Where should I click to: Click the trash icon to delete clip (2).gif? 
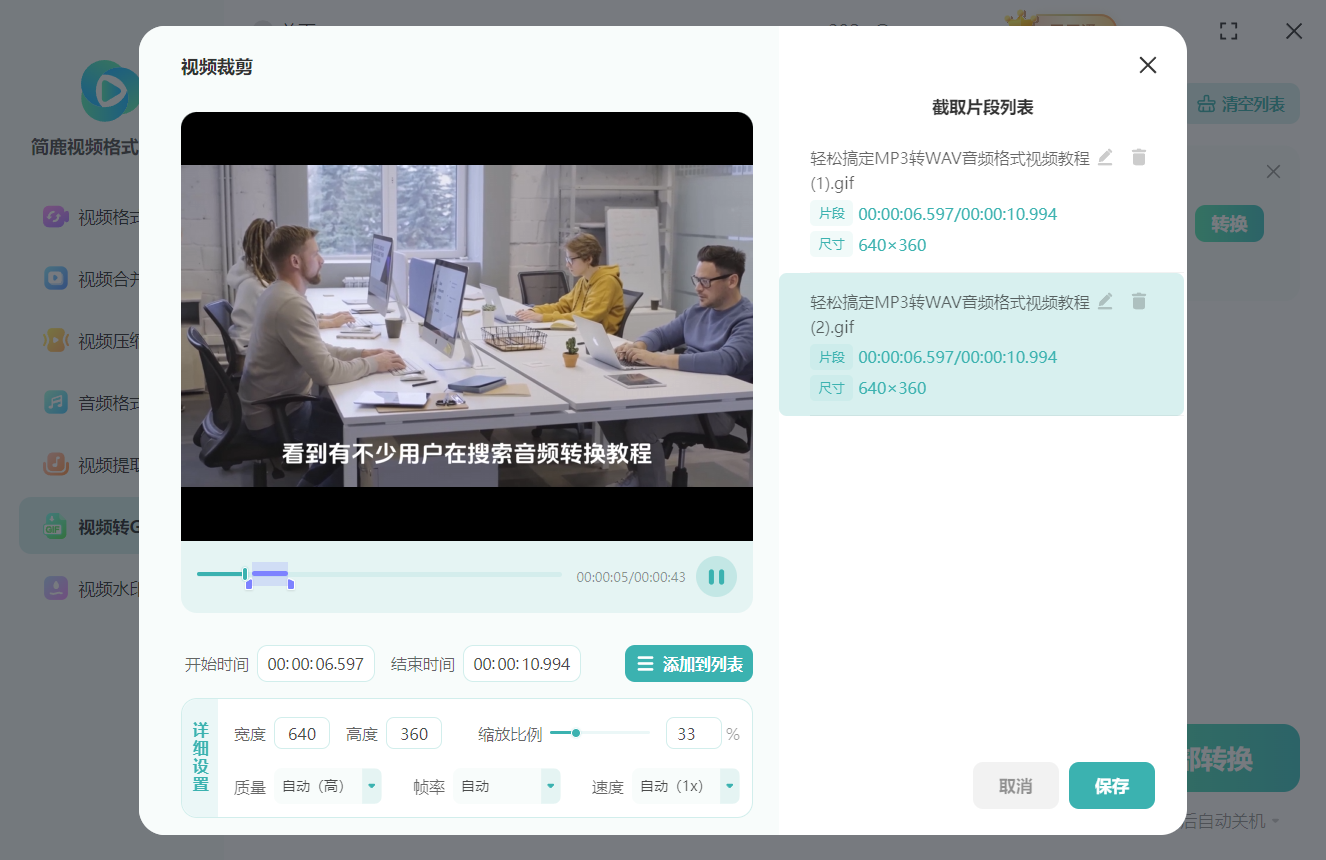[x=1139, y=301]
